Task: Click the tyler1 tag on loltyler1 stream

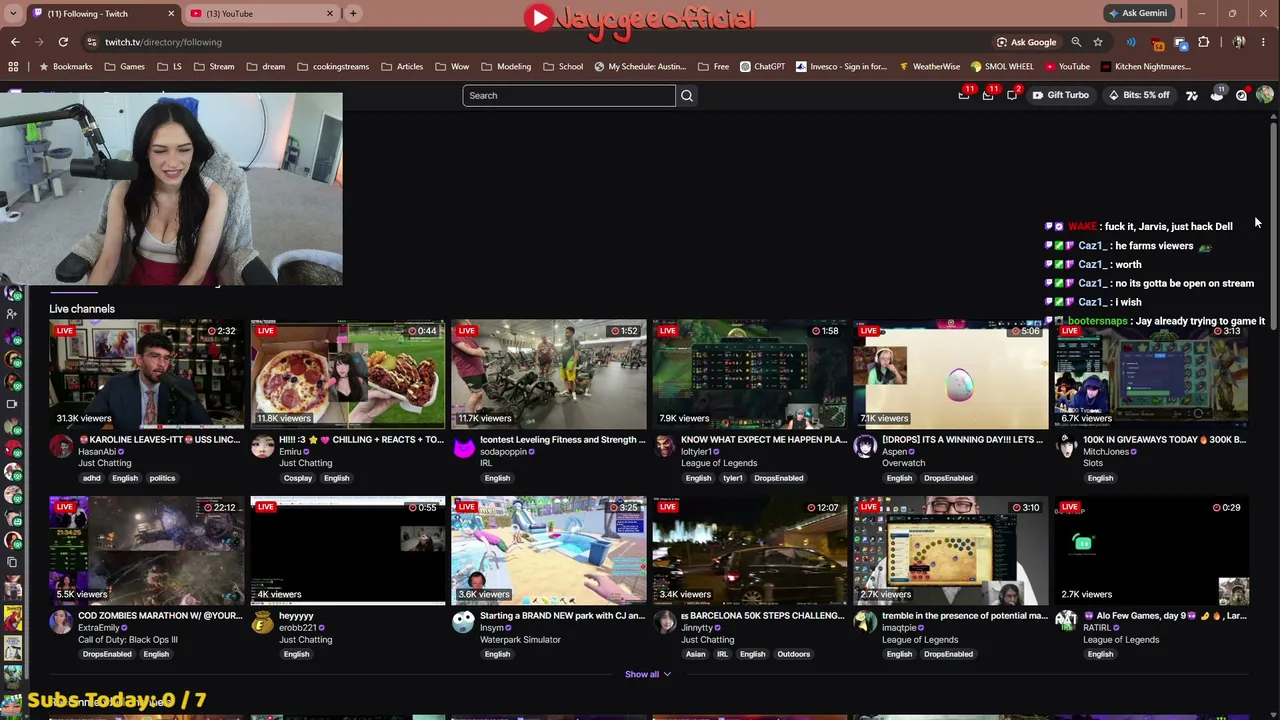Action: click(x=733, y=478)
